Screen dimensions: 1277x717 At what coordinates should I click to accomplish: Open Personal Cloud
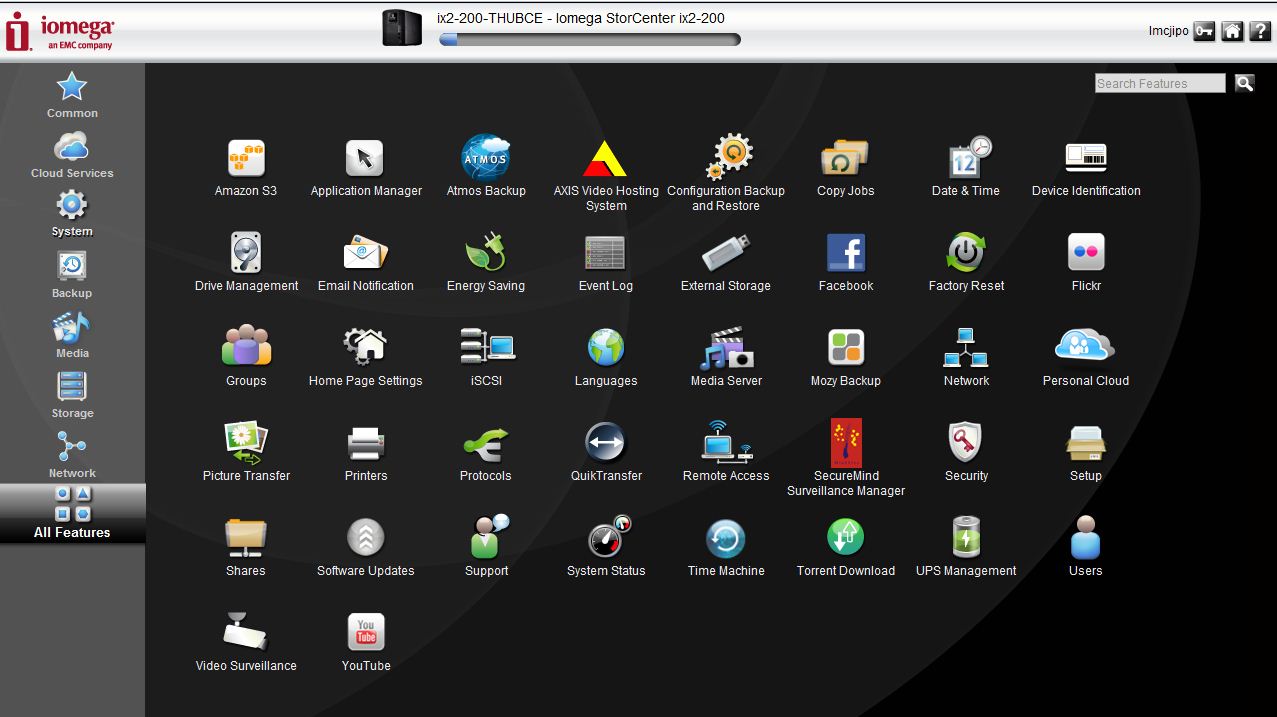(x=1086, y=357)
